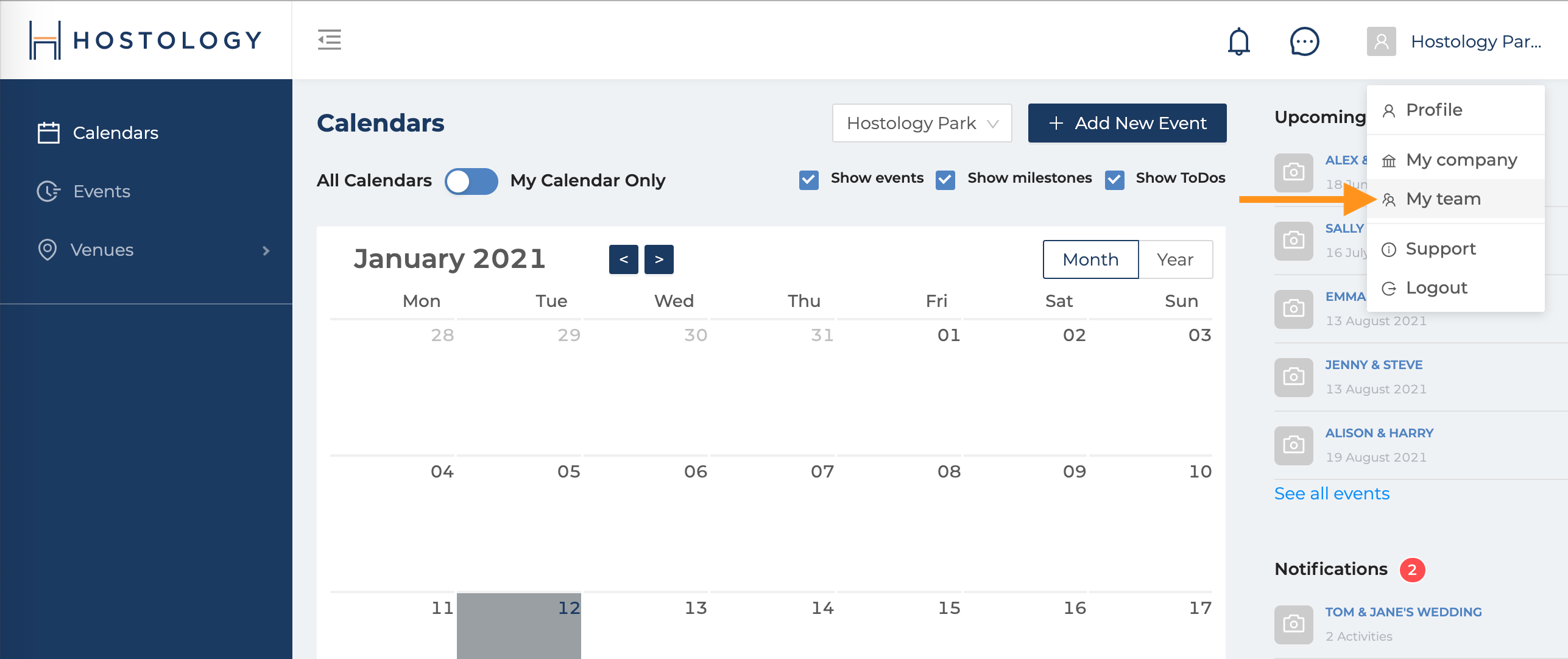Screen dimensions: 1568x659
Task: Click the Venues location pin icon
Action: pyautogui.click(x=48, y=250)
